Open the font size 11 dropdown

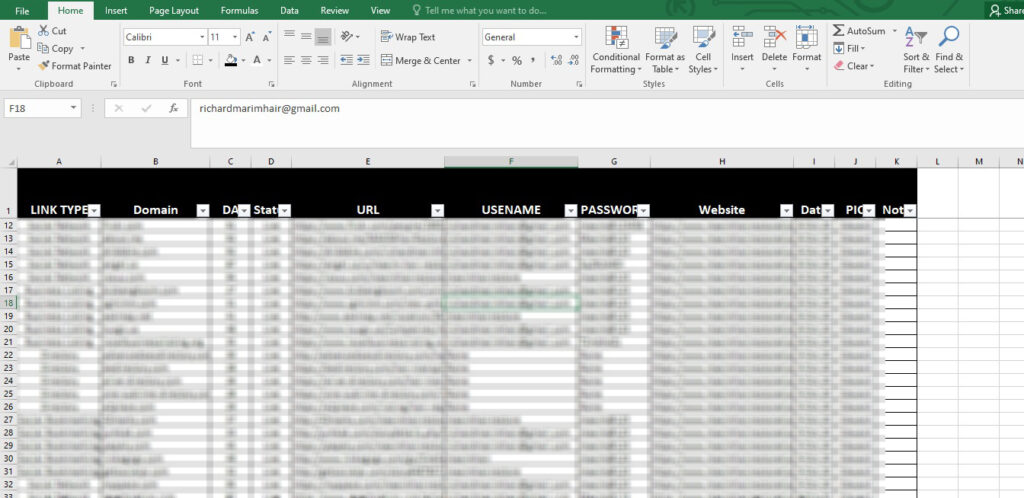click(x=235, y=37)
